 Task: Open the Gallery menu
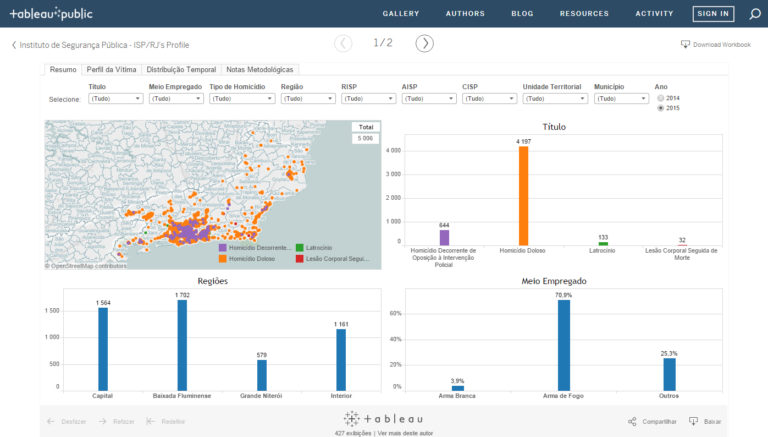[x=401, y=14]
